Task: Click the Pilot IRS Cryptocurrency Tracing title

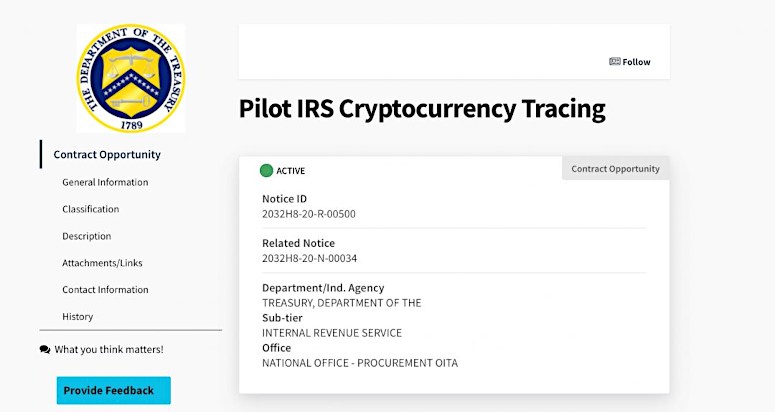Action: [x=422, y=109]
